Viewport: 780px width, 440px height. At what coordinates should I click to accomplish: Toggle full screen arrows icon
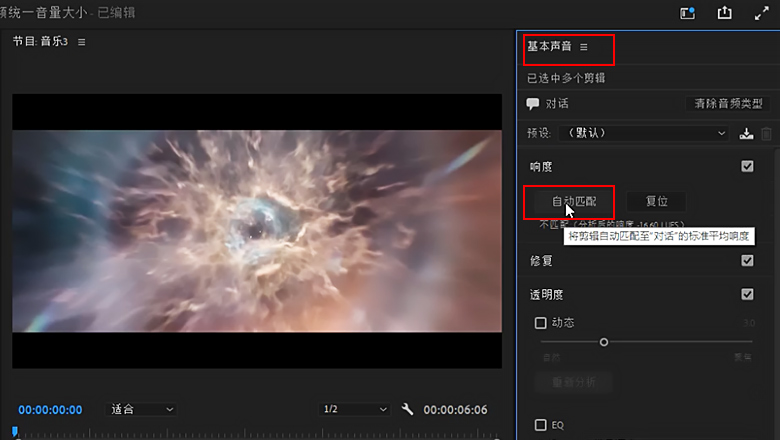(x=762, y=13)
